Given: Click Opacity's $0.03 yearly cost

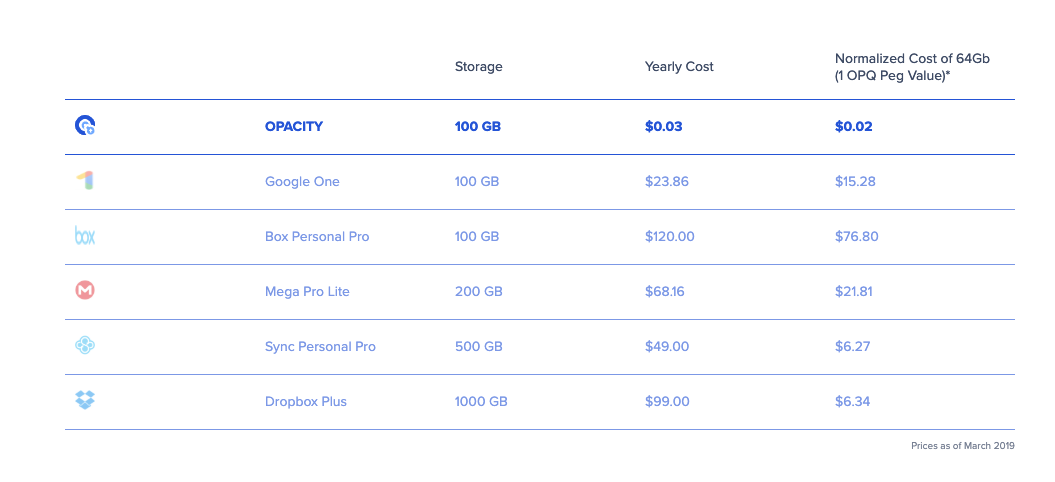Looking at the screenshot, I should click(x=665, y=127).
